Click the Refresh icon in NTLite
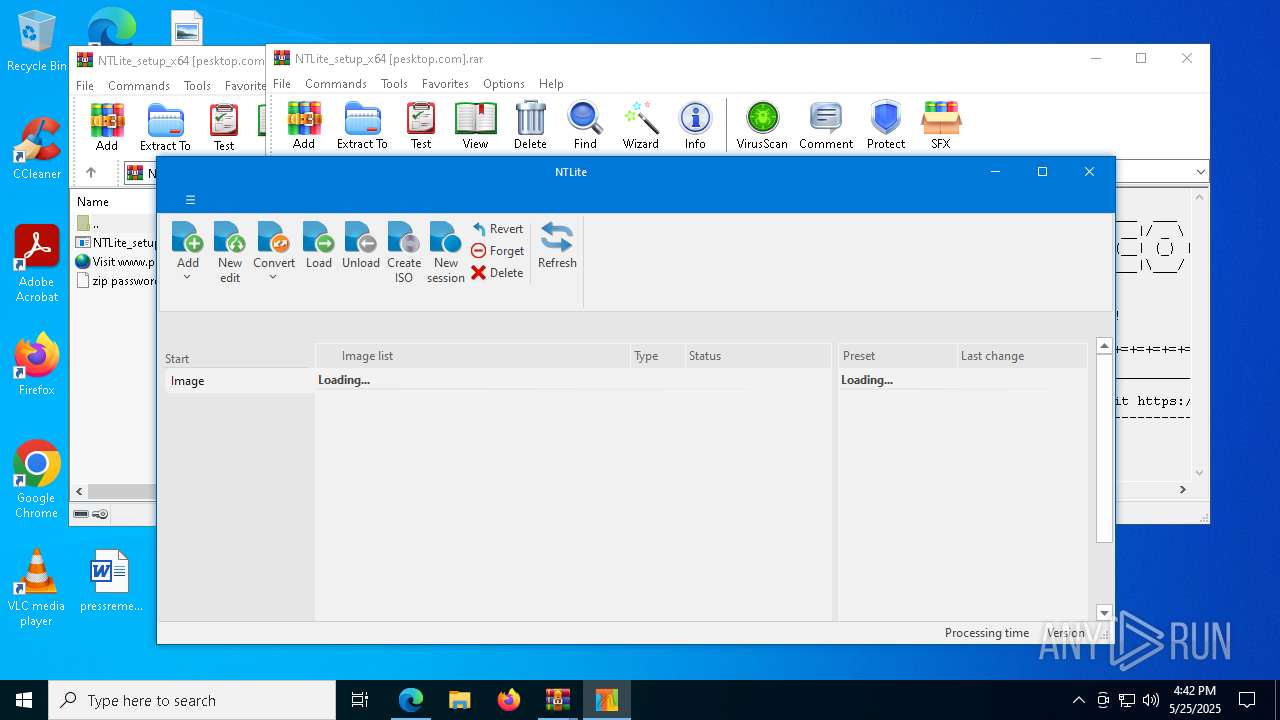This screenshot has width=1280, height=720. coord(557,238)
